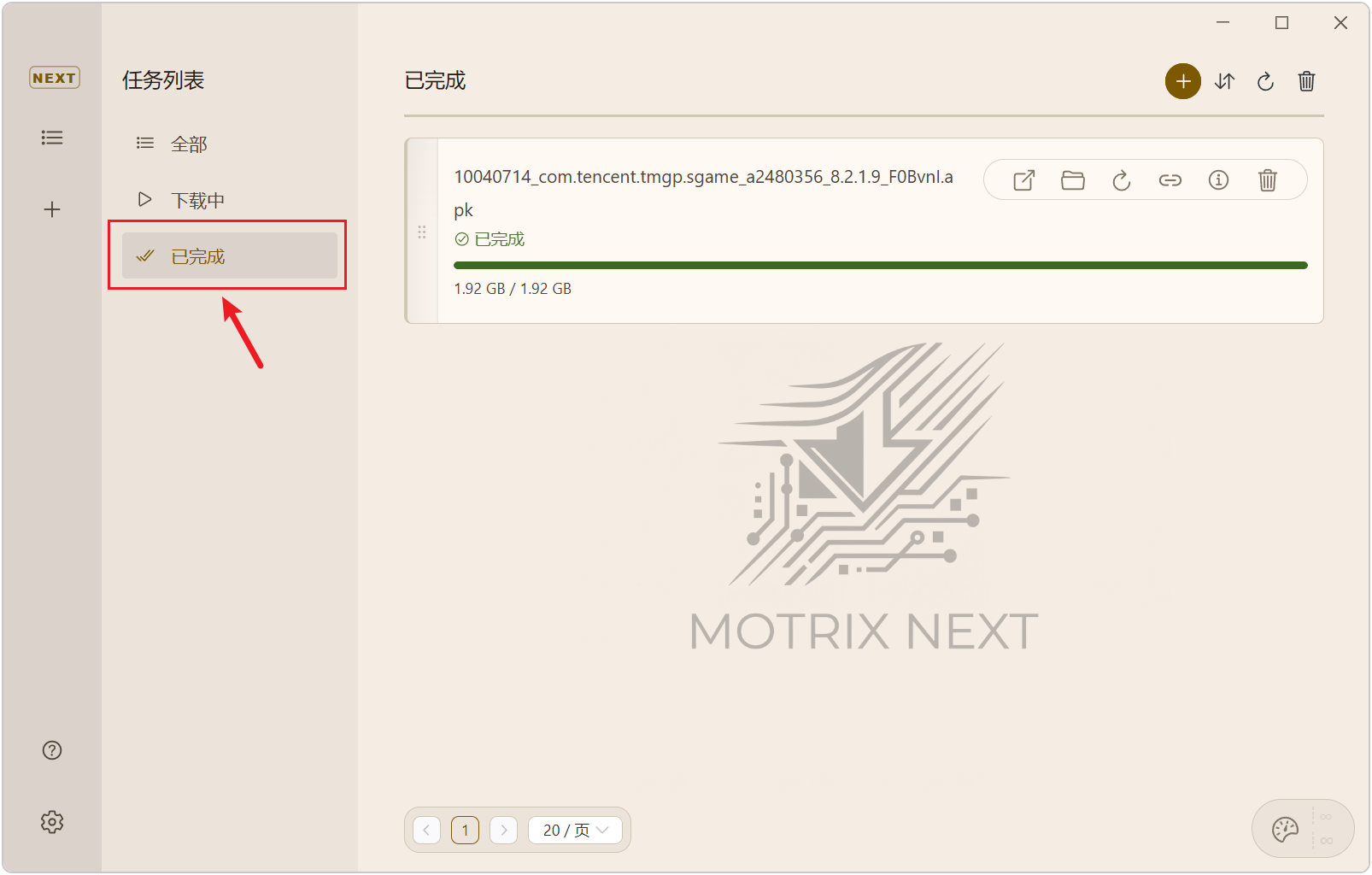View apk task details info icon
Screen dimensions: 1372x875
coord(1219,180)
